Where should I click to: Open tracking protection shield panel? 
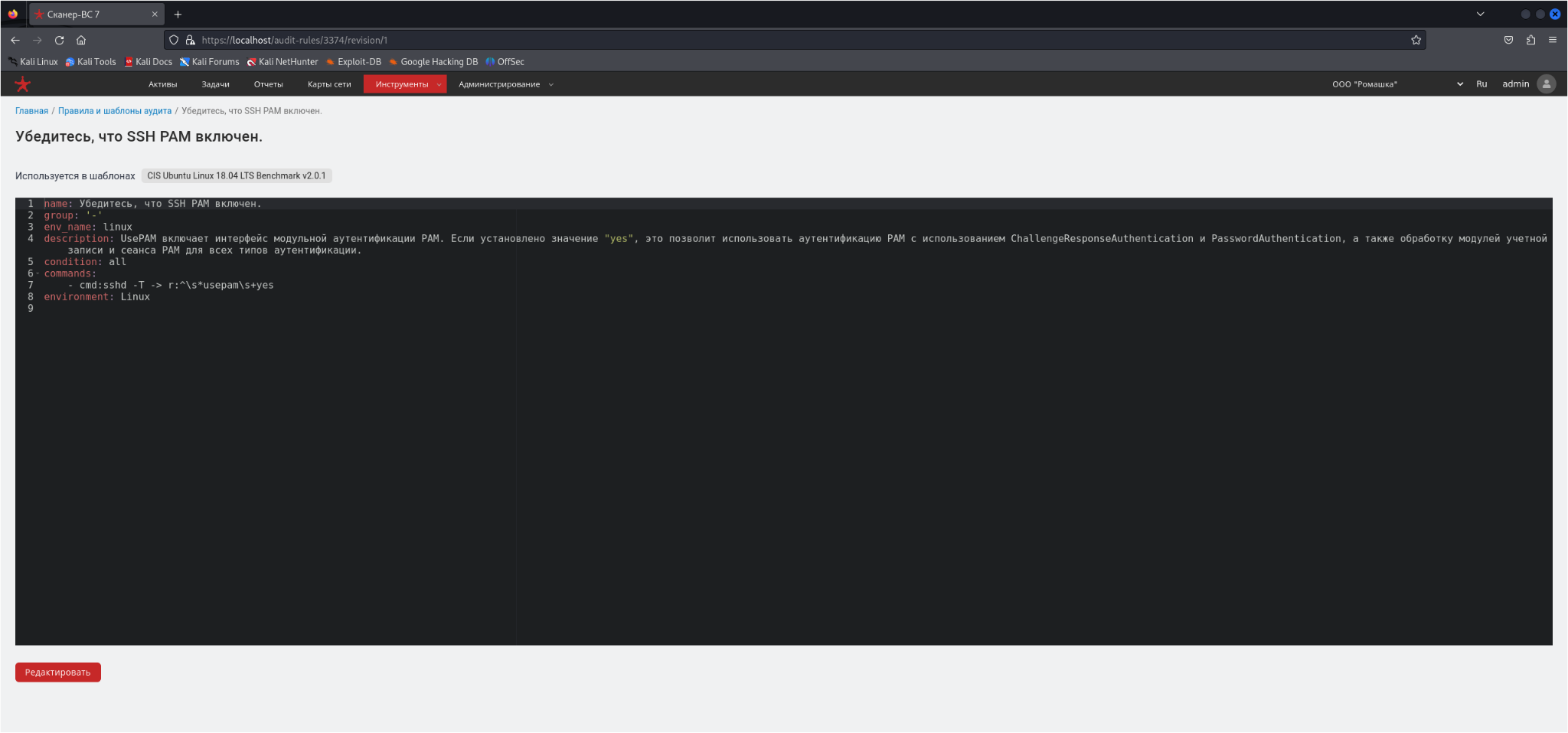point(174,40)
